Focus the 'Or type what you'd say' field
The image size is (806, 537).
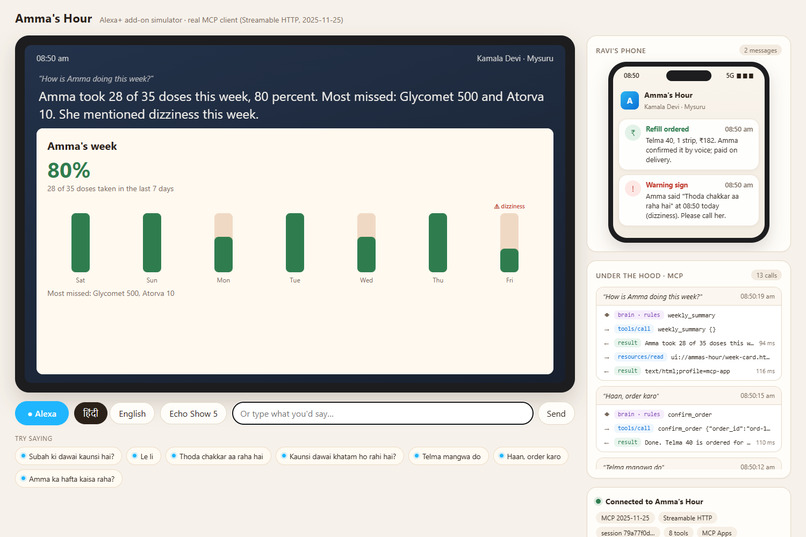(x=383, y=414)
